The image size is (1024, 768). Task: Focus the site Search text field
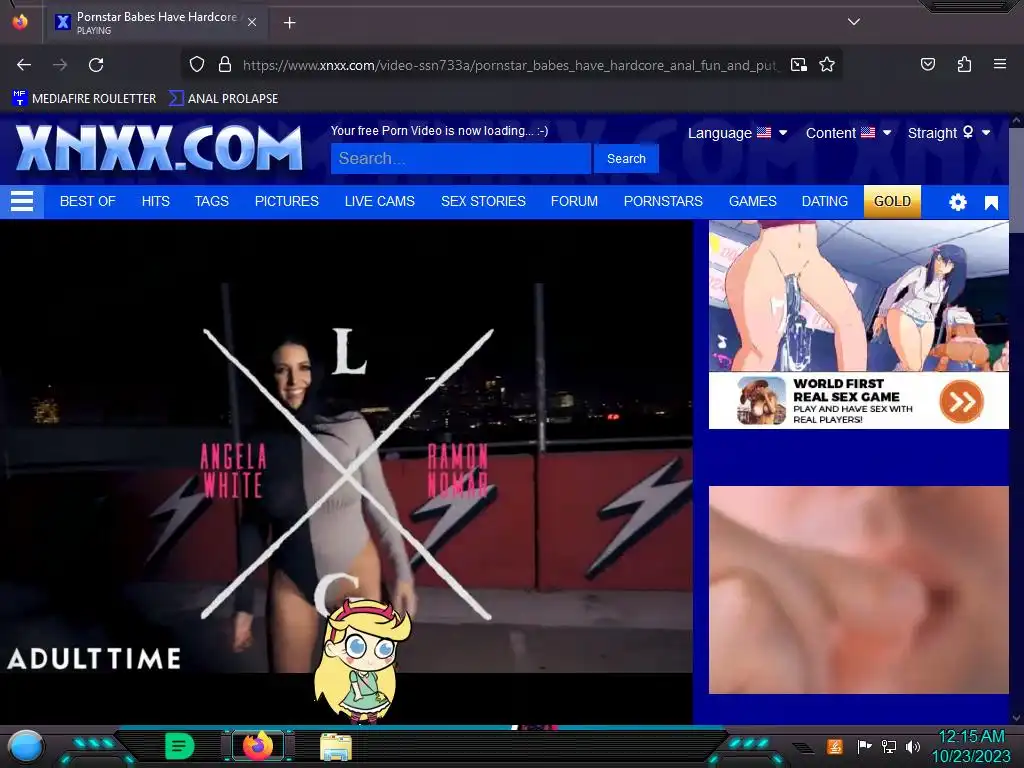[460, 159]
